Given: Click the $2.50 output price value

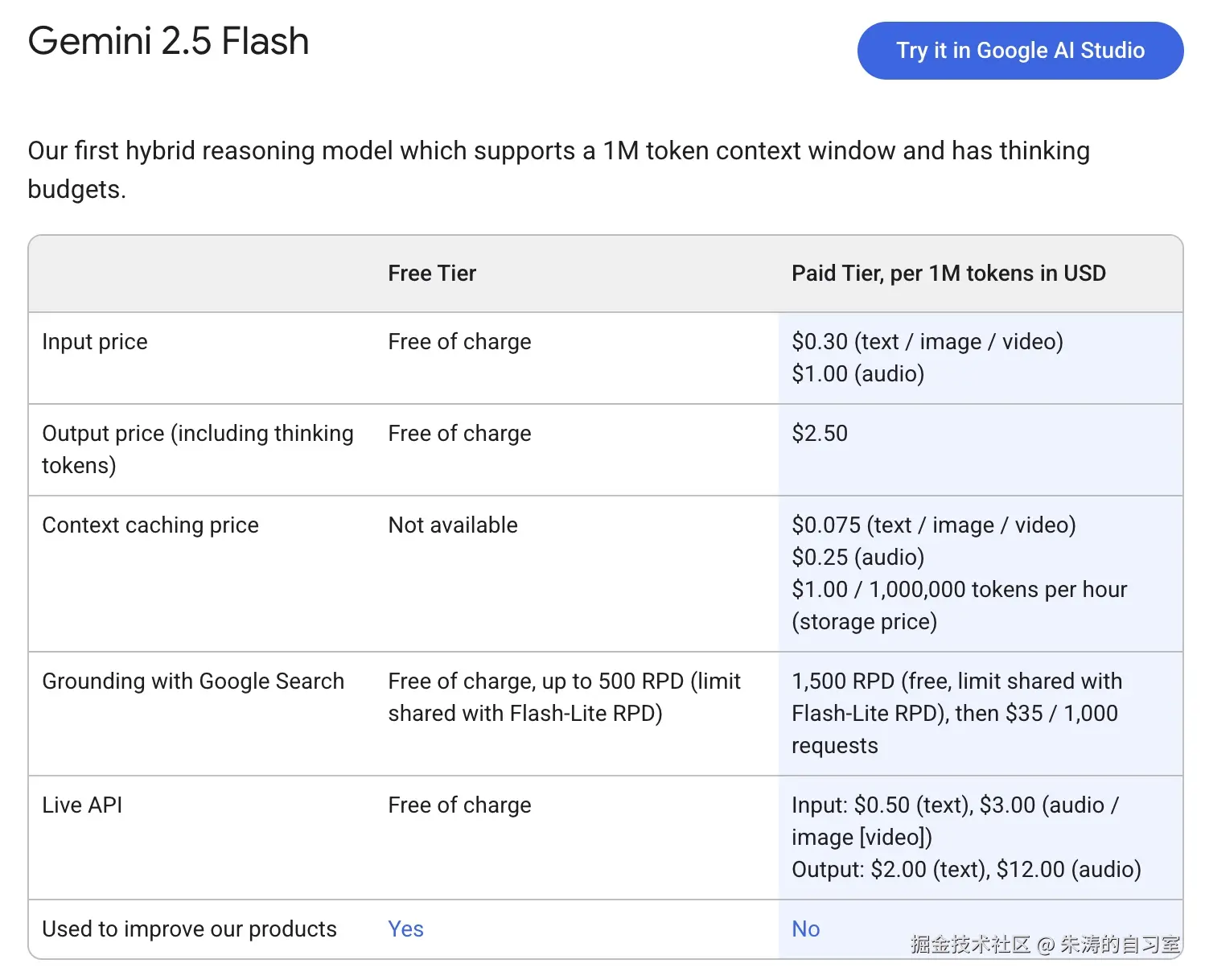Looking at the screenshot, I should coord(820,434).
